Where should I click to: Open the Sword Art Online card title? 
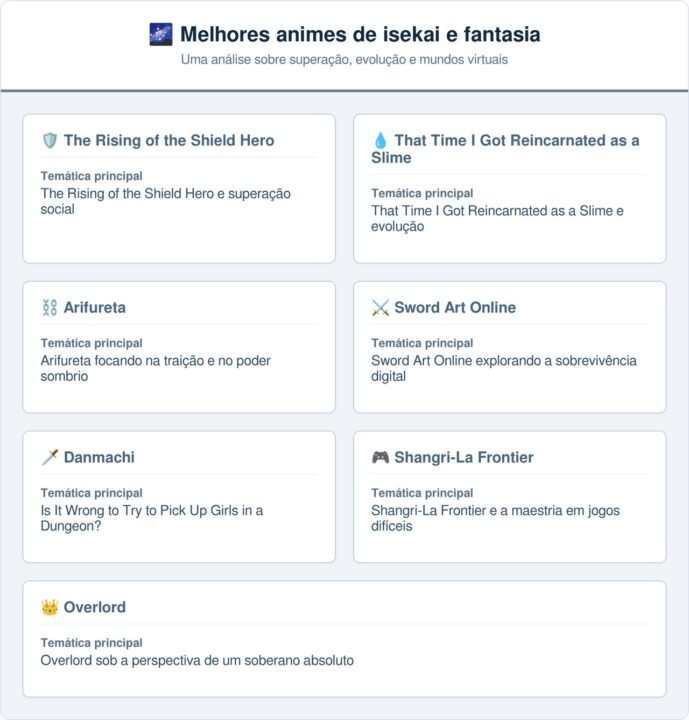click(x=455, y=308)
